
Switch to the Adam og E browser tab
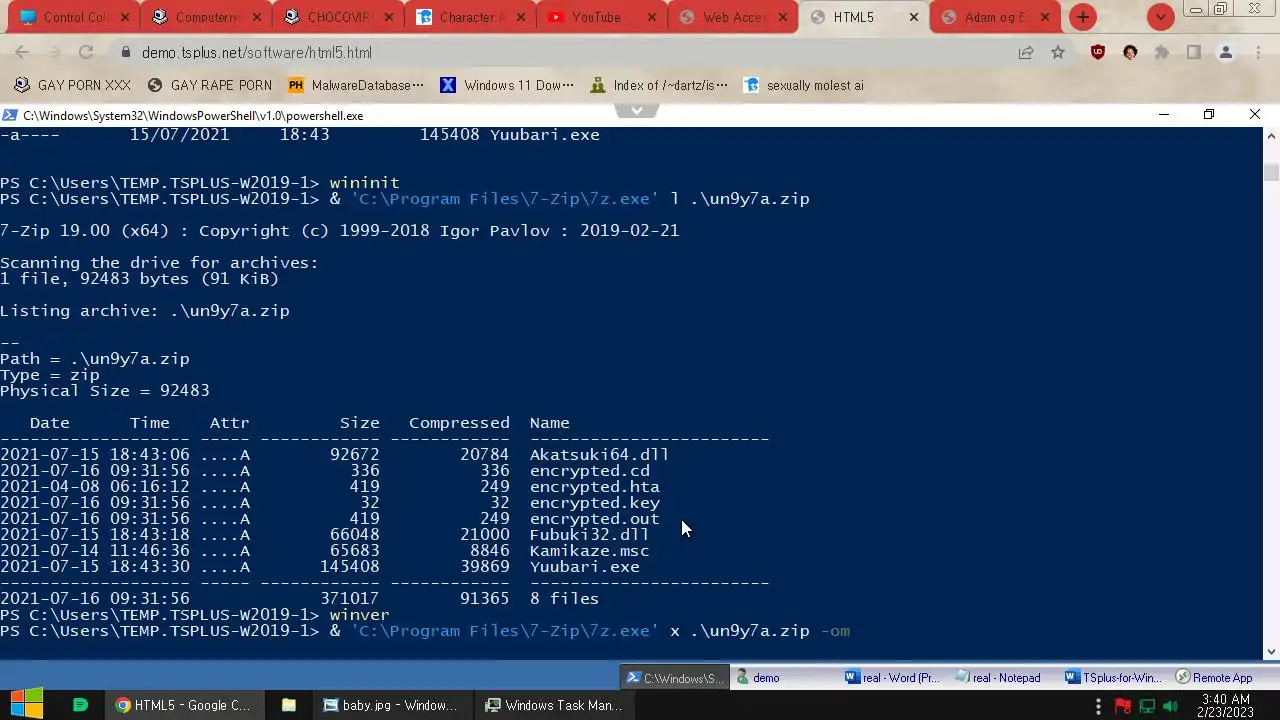[x=995, y=17]
